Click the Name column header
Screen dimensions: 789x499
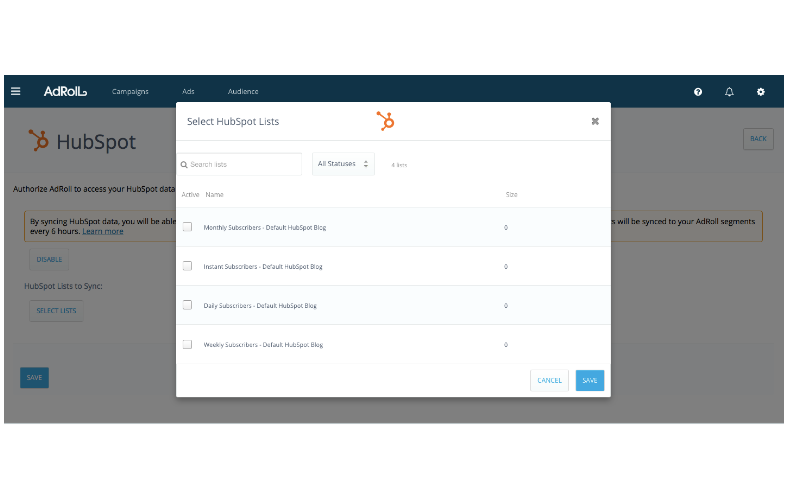tap(214, 195)
